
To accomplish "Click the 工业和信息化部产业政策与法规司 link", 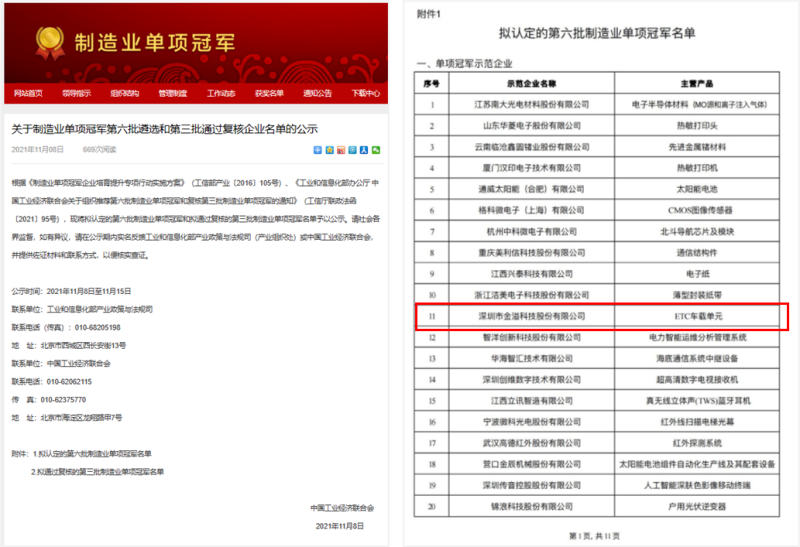I will (99, 309).
